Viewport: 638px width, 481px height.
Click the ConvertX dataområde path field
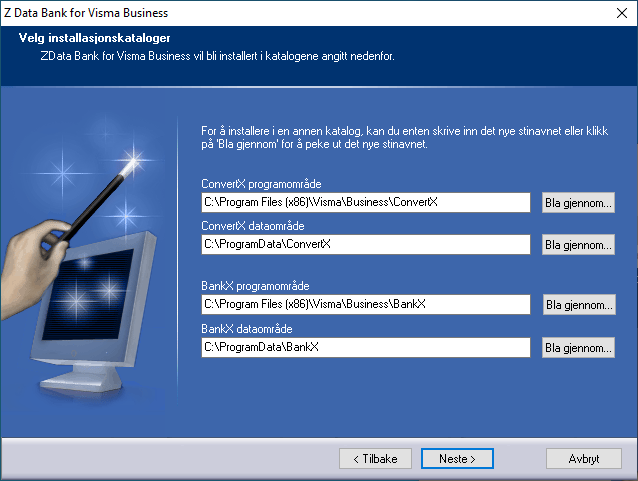coord(365,244)
